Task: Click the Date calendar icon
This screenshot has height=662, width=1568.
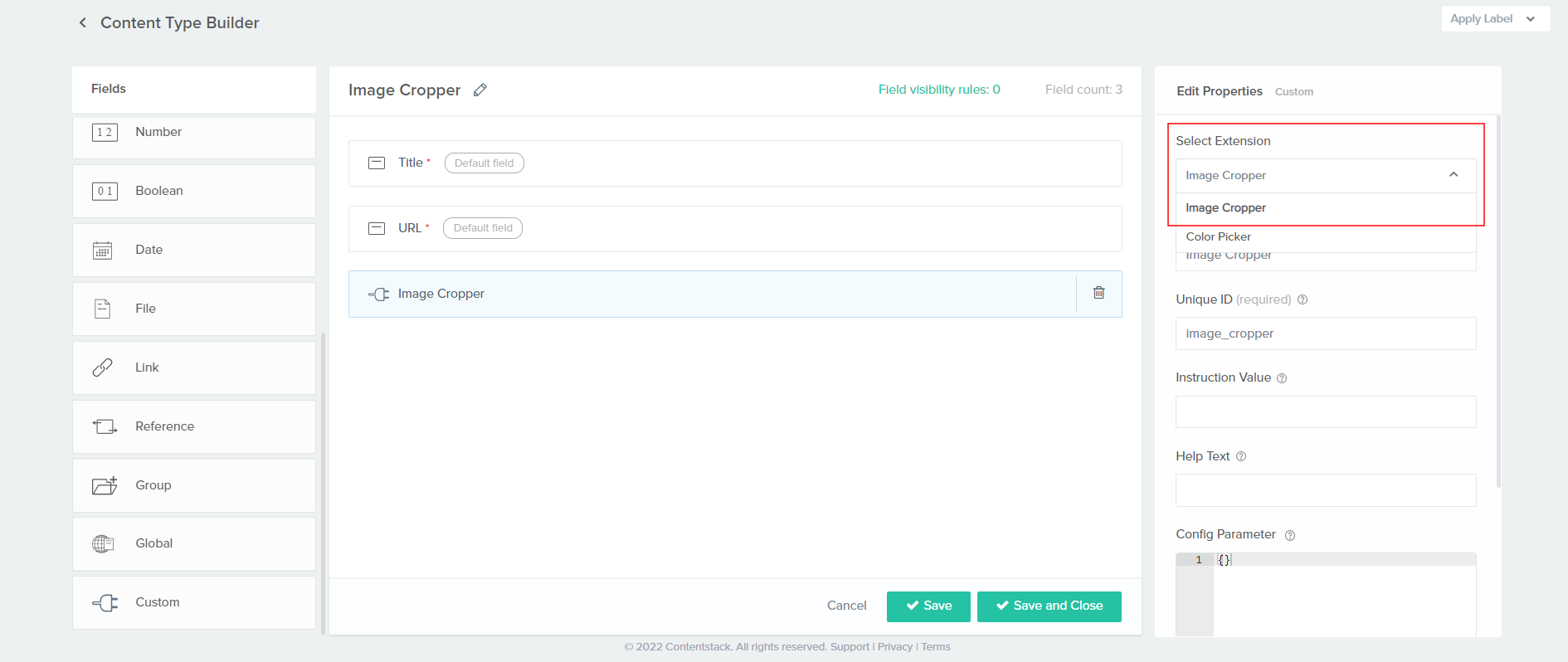Action: [x=103, y=251]
